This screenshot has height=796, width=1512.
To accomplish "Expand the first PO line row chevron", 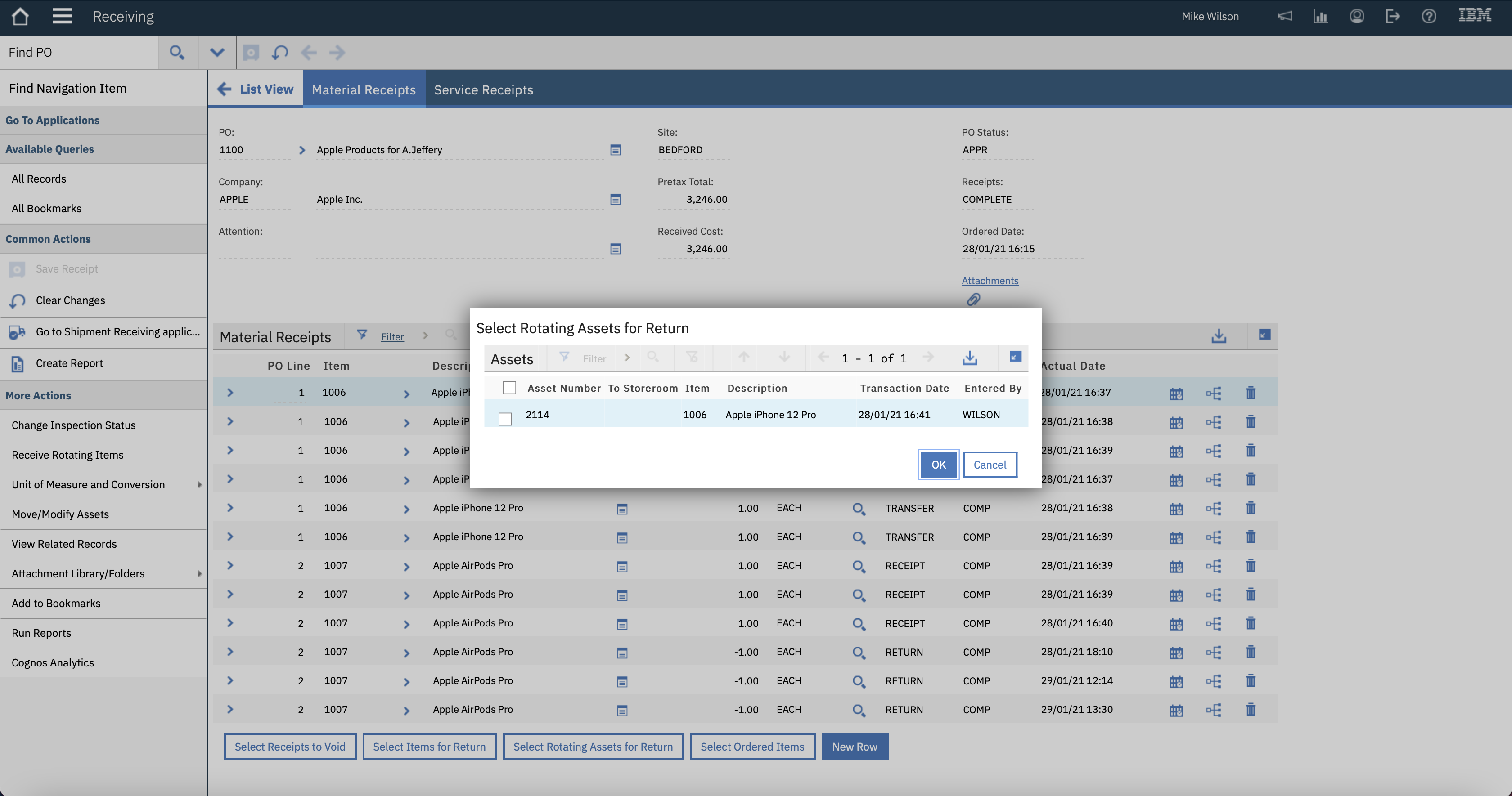I will (x=229, y=393).
